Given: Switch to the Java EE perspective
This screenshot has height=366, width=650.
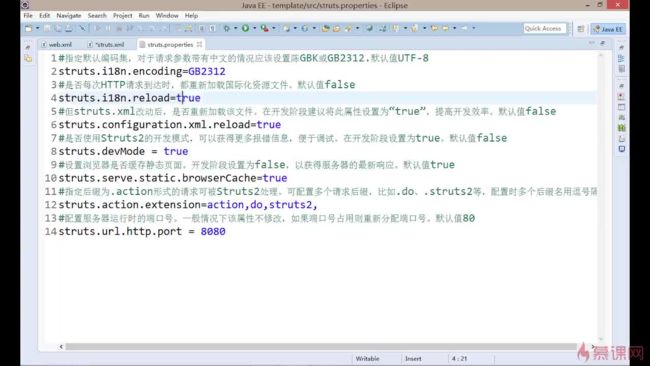Looking at the screenshot, I should [608, 29].
